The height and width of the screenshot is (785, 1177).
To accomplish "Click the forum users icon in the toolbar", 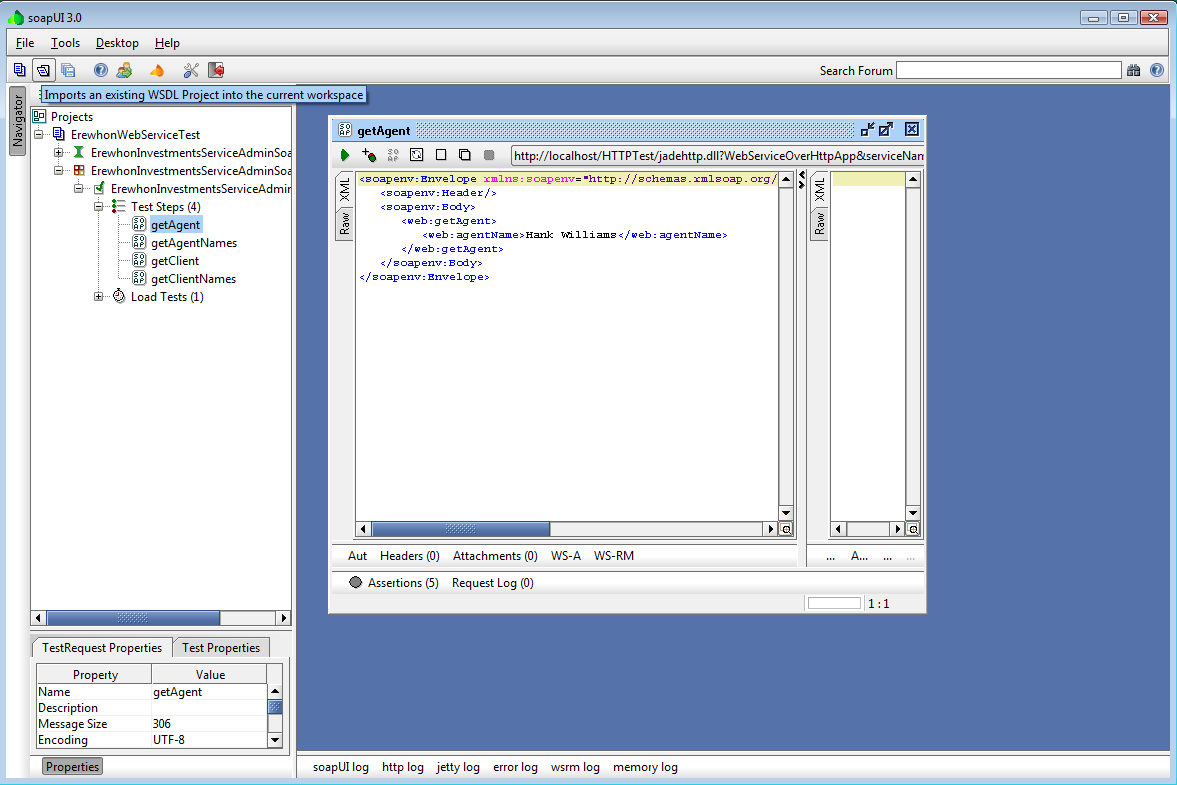I will coord(125,70).
